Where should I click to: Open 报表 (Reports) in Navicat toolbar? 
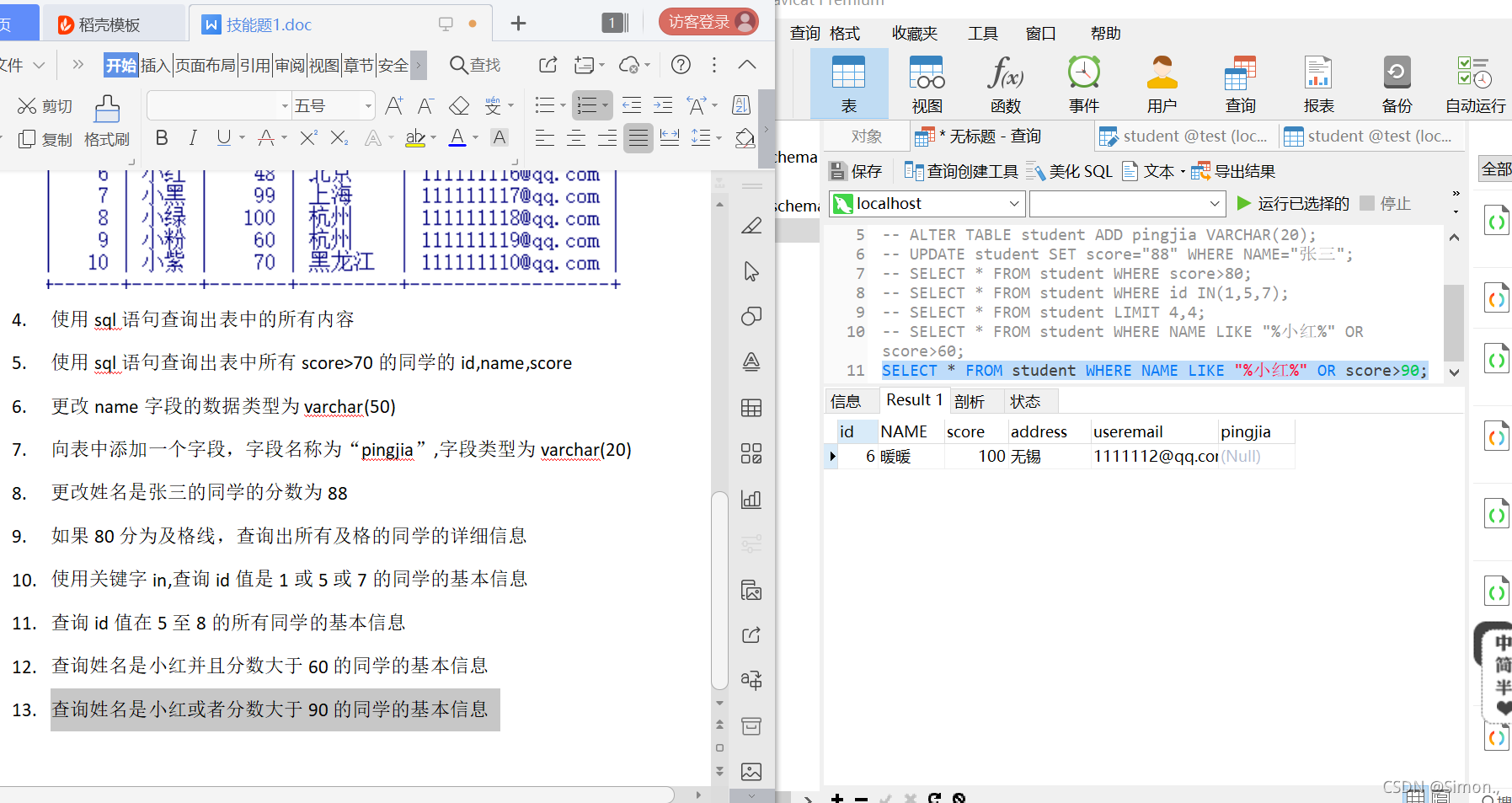(1318, 83)
